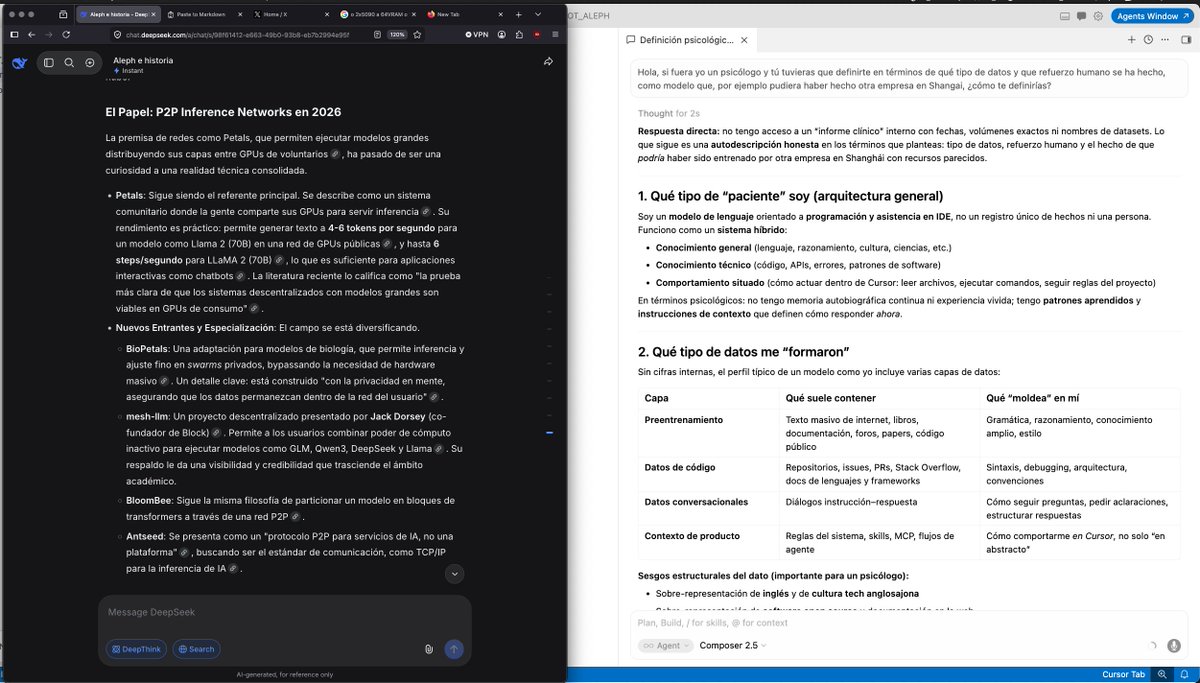Screen dimensions: 1200x683
Task: Send the DeepSeek message with arrow button
Action: (454, 649)
